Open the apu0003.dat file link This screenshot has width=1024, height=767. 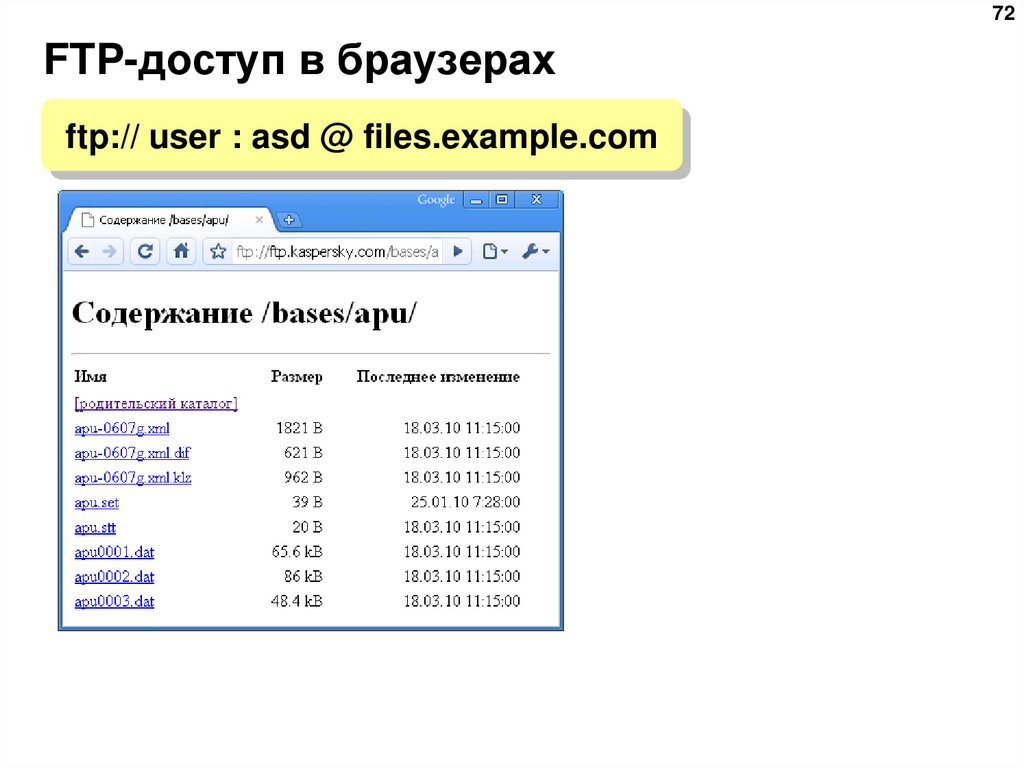pos(114,601)
